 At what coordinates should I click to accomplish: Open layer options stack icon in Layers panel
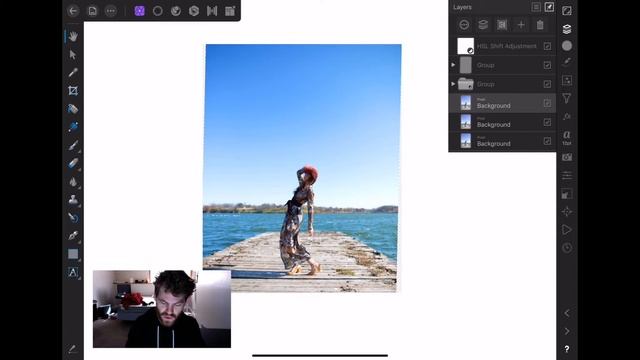tap(483, 25)
